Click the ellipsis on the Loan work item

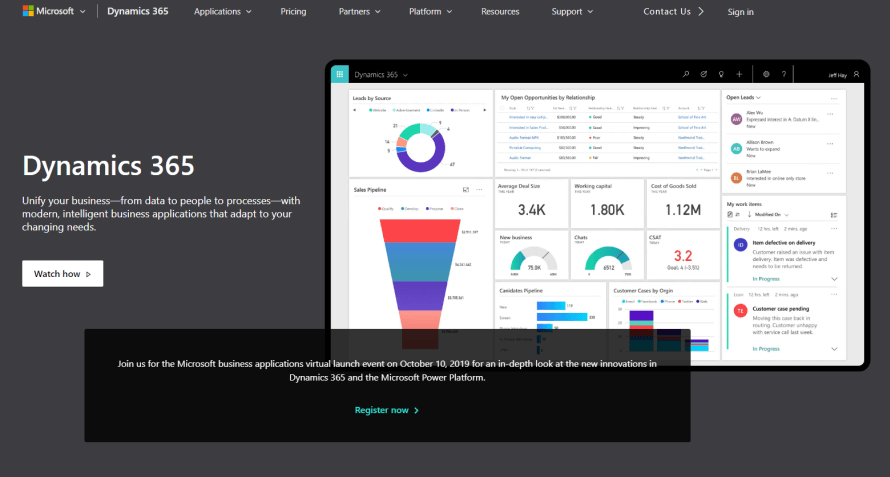pyautogui.click(x=834, y=295)
